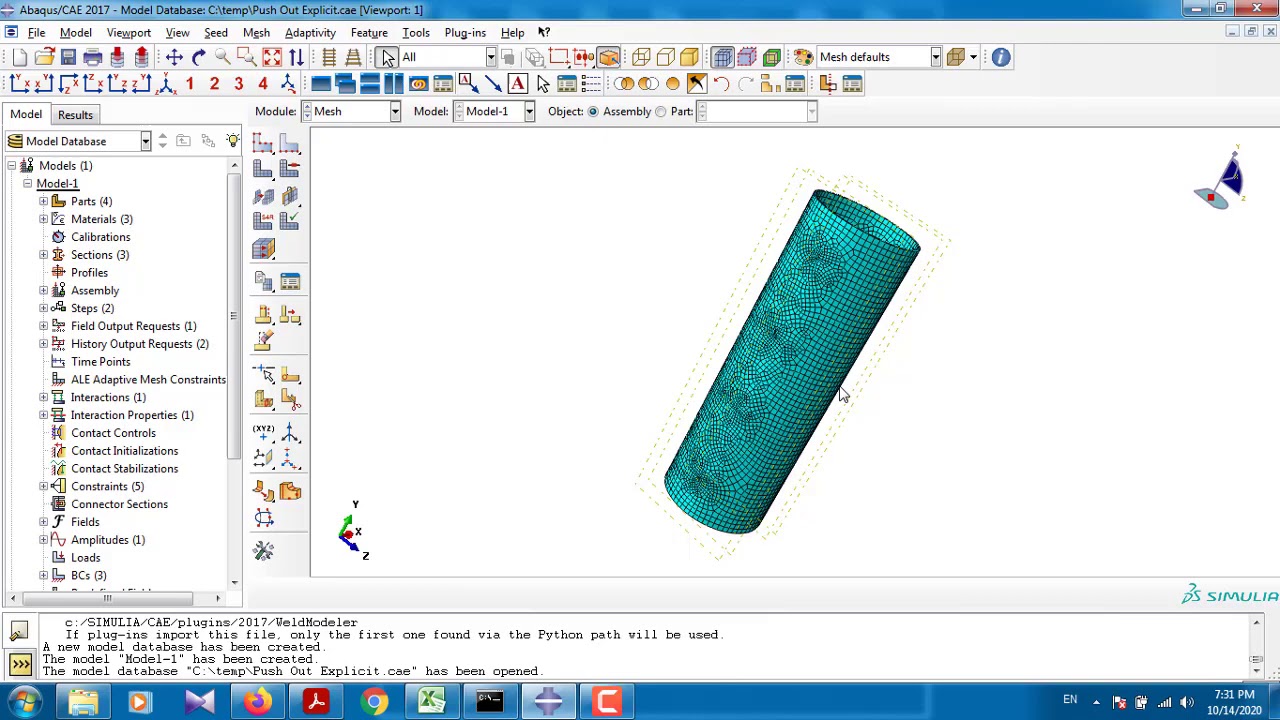The height and width of the screenshot is (720, 1280).
Task: Toggle the hidden-line render style
Action: tap(665, 57)
